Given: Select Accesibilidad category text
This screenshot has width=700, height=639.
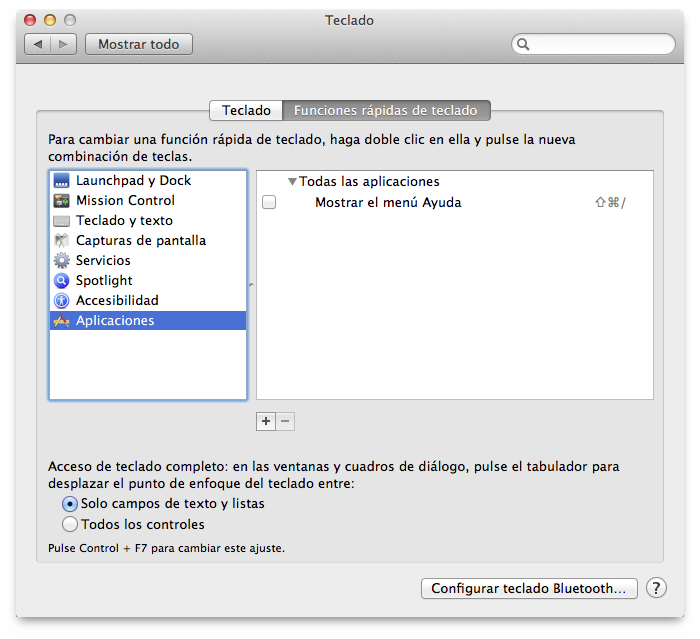Looking at the screenshot, I should pyautogui.click(x=117, y=301).
